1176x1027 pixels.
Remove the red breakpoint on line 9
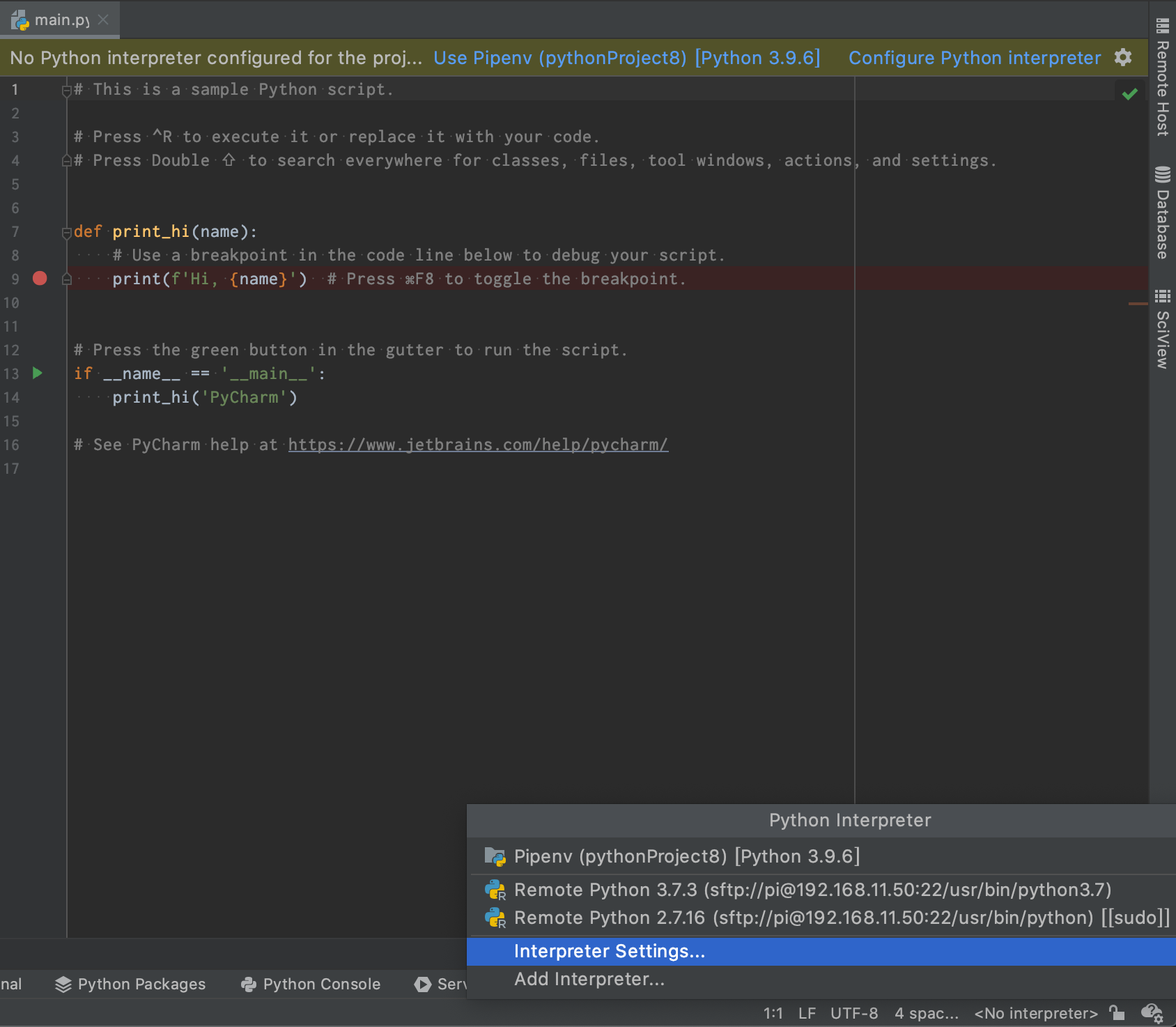40,279
